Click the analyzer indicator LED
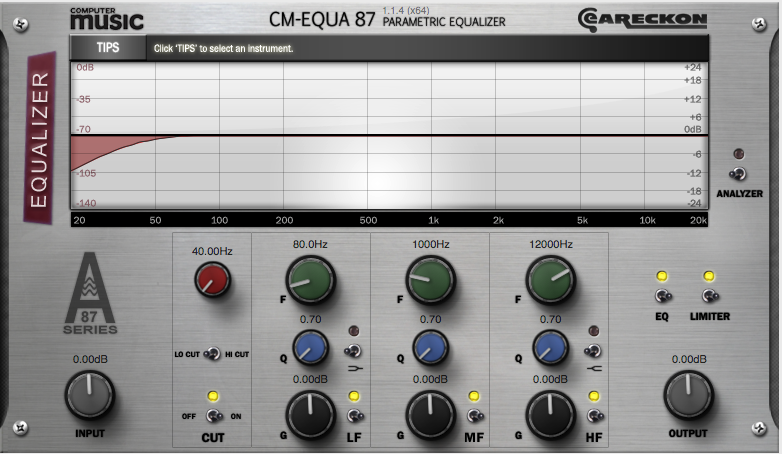 739,154
